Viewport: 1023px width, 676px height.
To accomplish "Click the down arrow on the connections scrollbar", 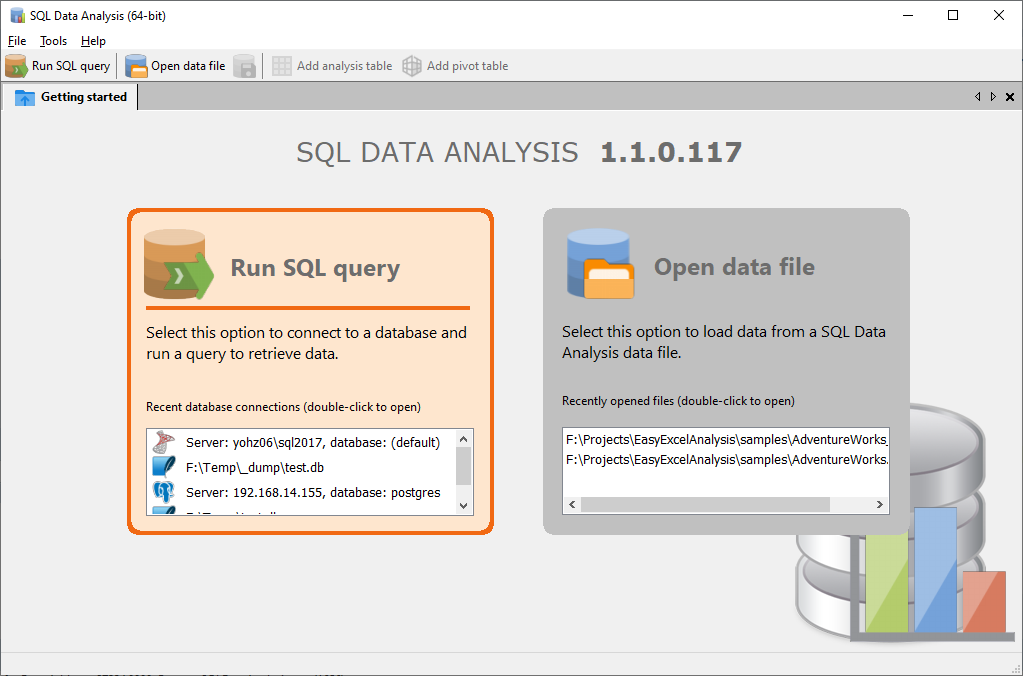I will [x=463, y=507].
